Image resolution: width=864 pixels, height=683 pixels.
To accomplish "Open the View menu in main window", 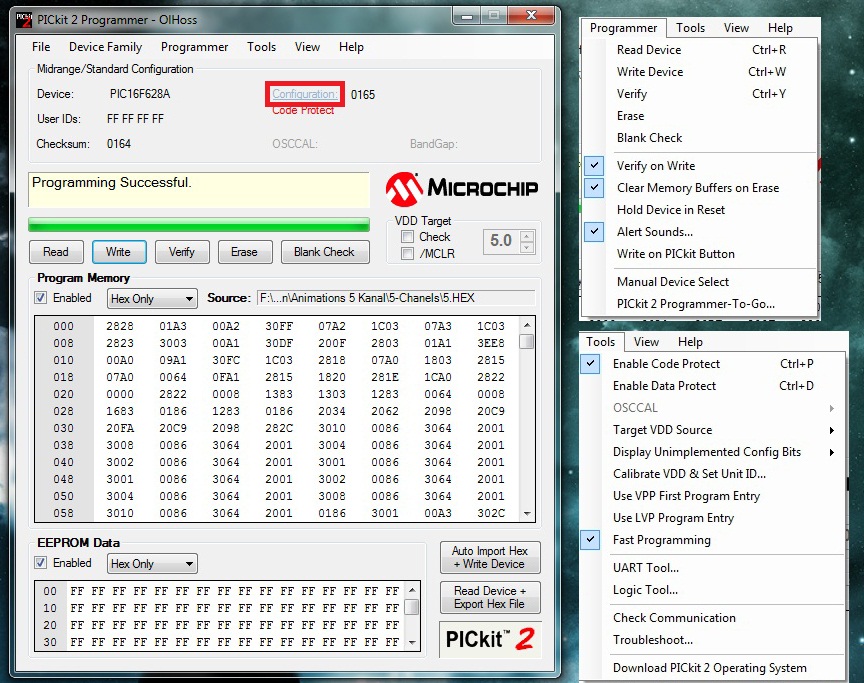I will [307, 47].
